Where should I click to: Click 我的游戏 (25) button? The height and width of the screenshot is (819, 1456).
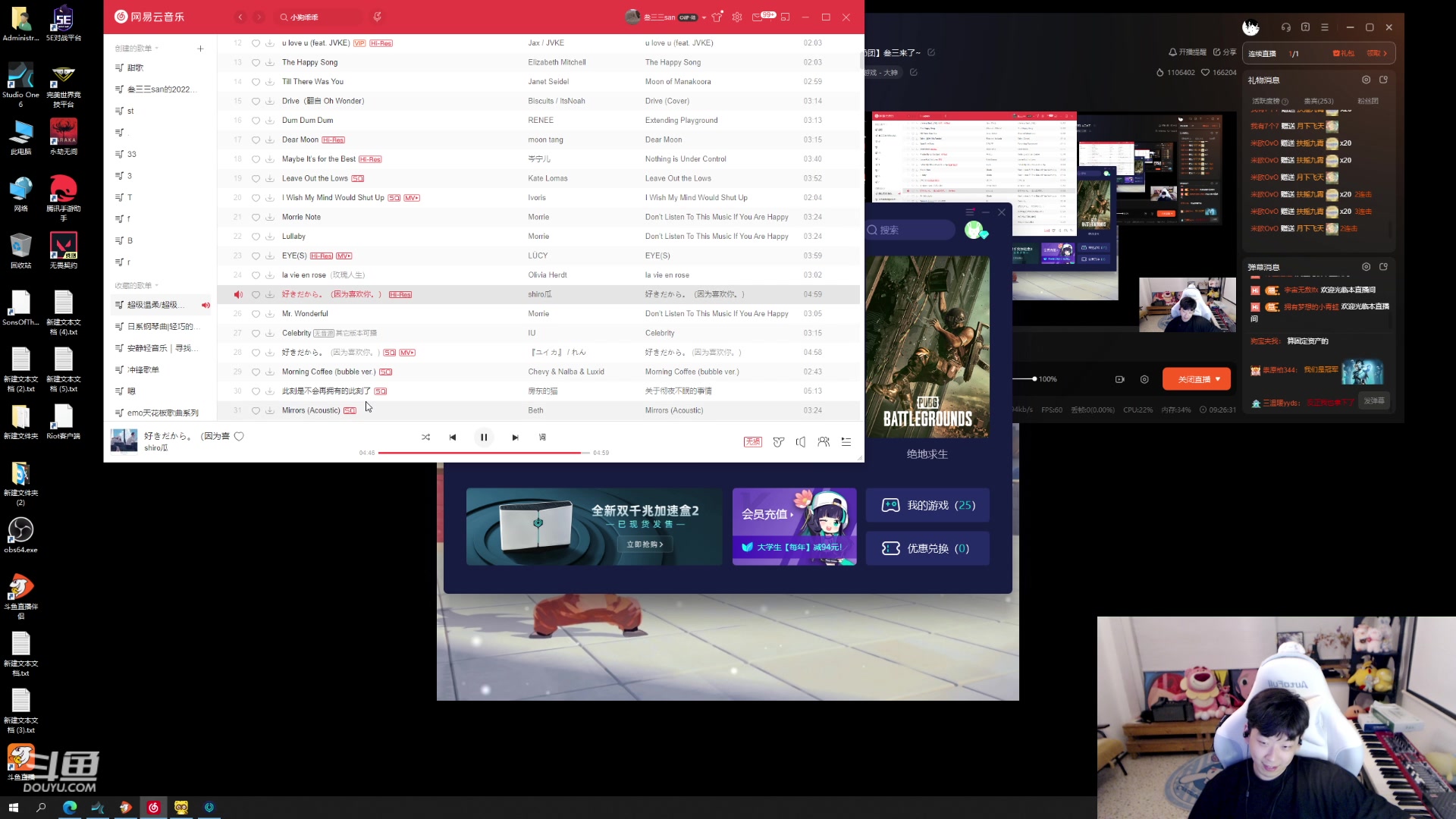927,505
